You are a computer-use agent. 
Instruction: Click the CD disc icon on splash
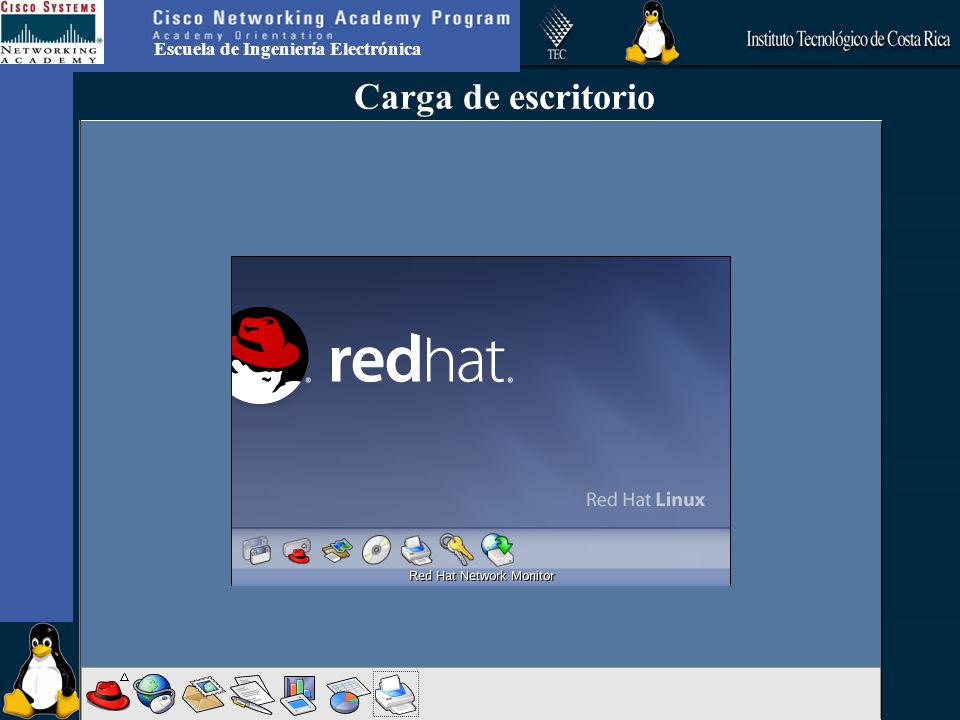click(x=376, y=550)
